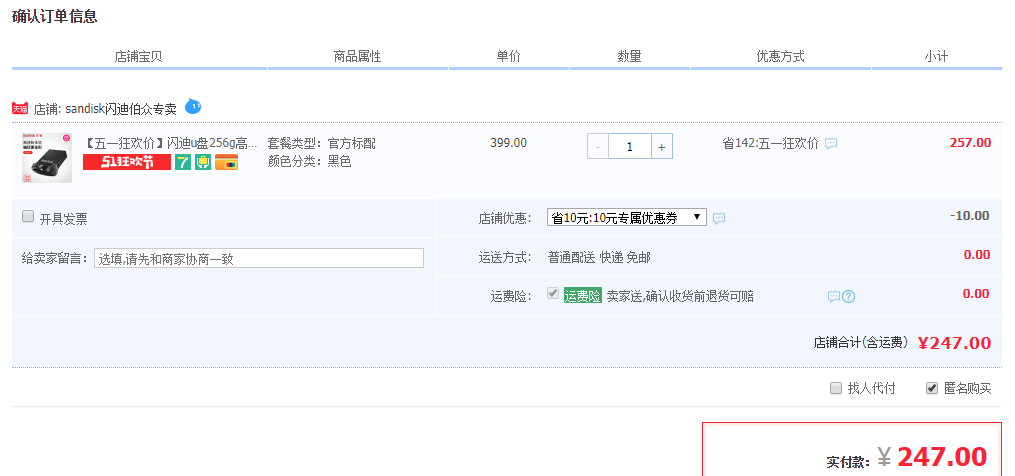Image resolution: width=1015 pixels, height=476 pixels.
Task: Click the 颜色分类: 黑色 attribute text
Action: pyautogui.click(x=309, y=161)
